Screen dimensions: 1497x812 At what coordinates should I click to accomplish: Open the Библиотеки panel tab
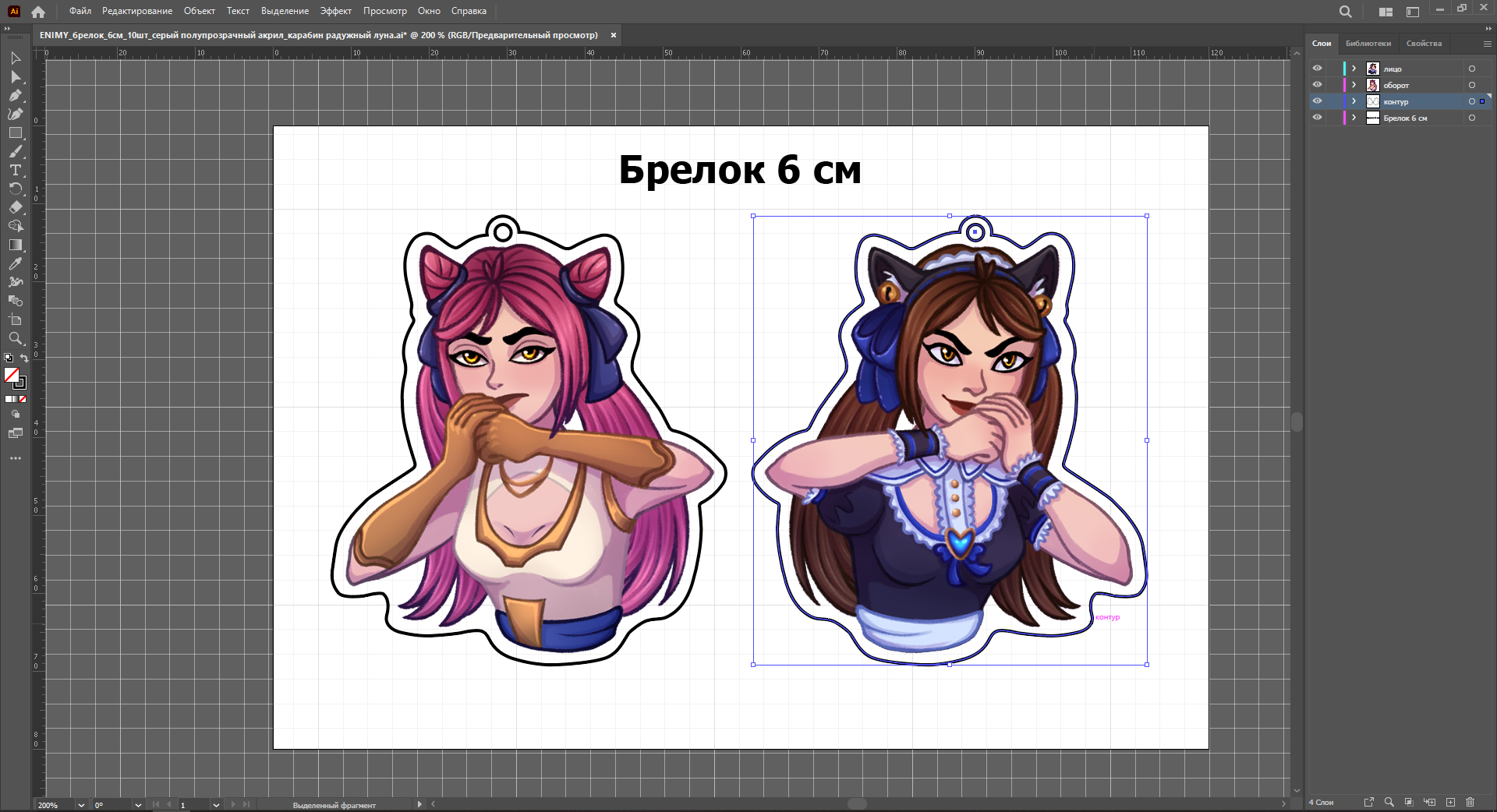click(x=1368, y=44)
